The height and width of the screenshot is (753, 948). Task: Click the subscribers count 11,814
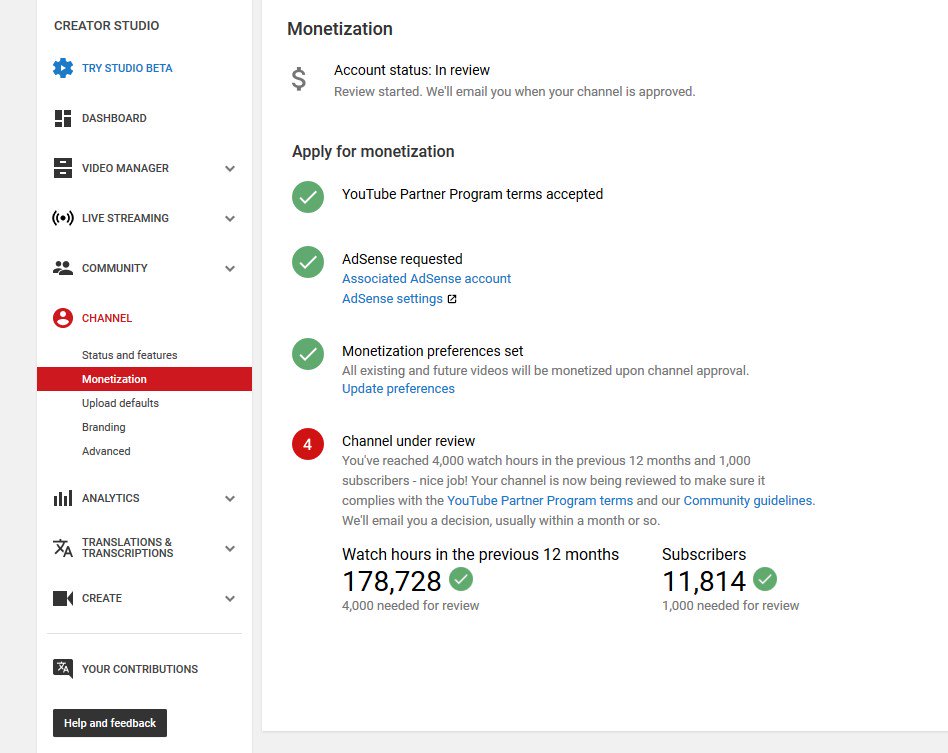click(x=704, y=581)
